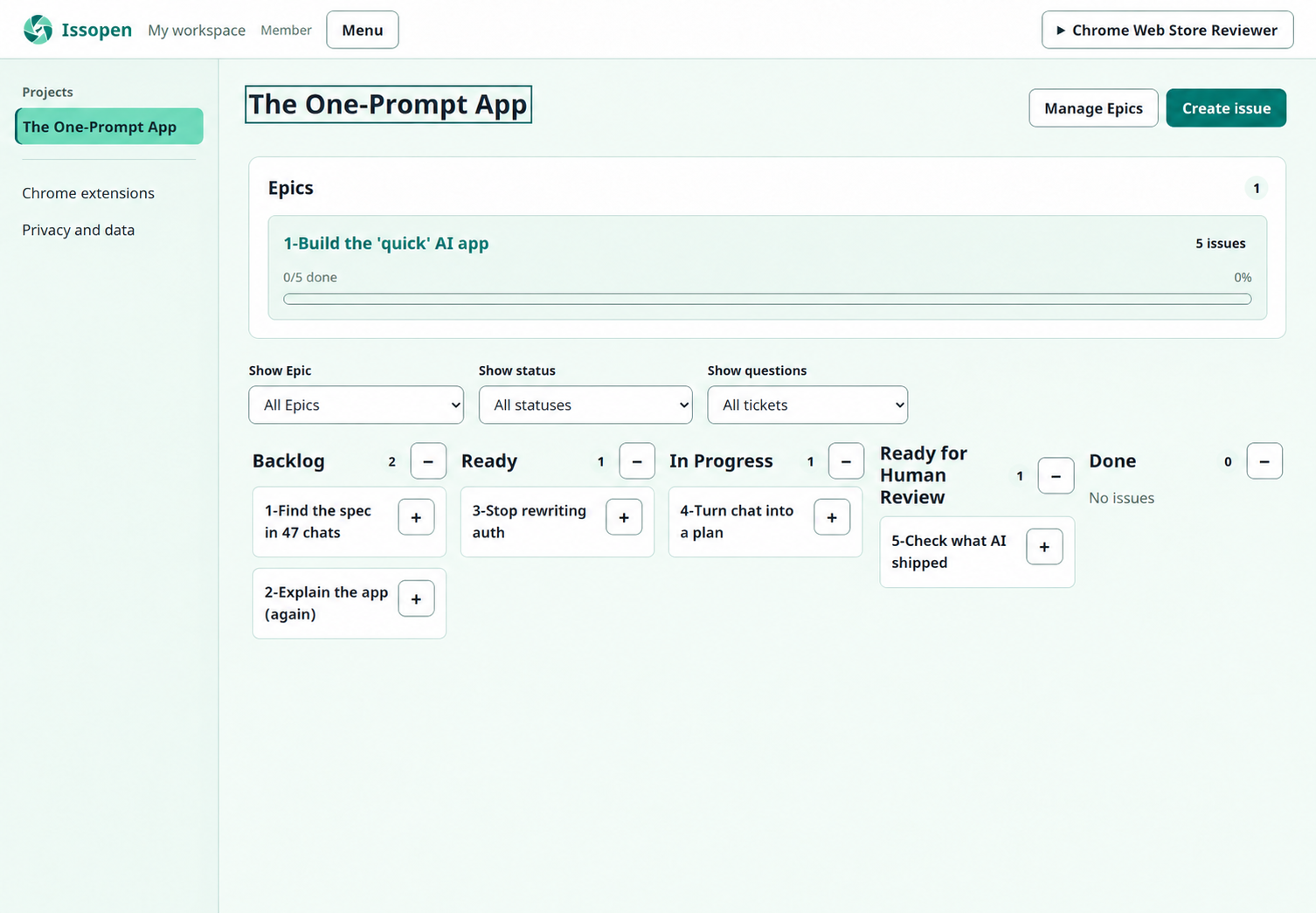Click the 'Member' role label

286,30
